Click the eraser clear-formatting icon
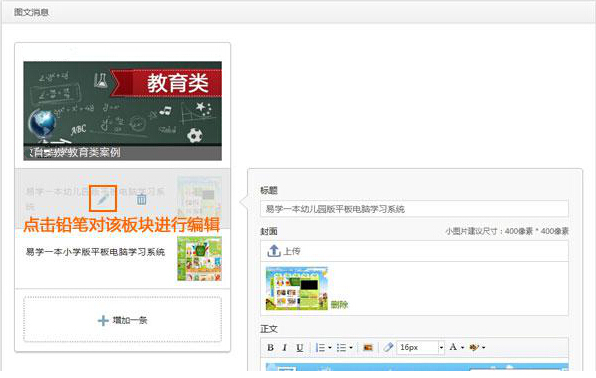The width and height of the screenshot is (596, 378). click(x=388, y=347)
